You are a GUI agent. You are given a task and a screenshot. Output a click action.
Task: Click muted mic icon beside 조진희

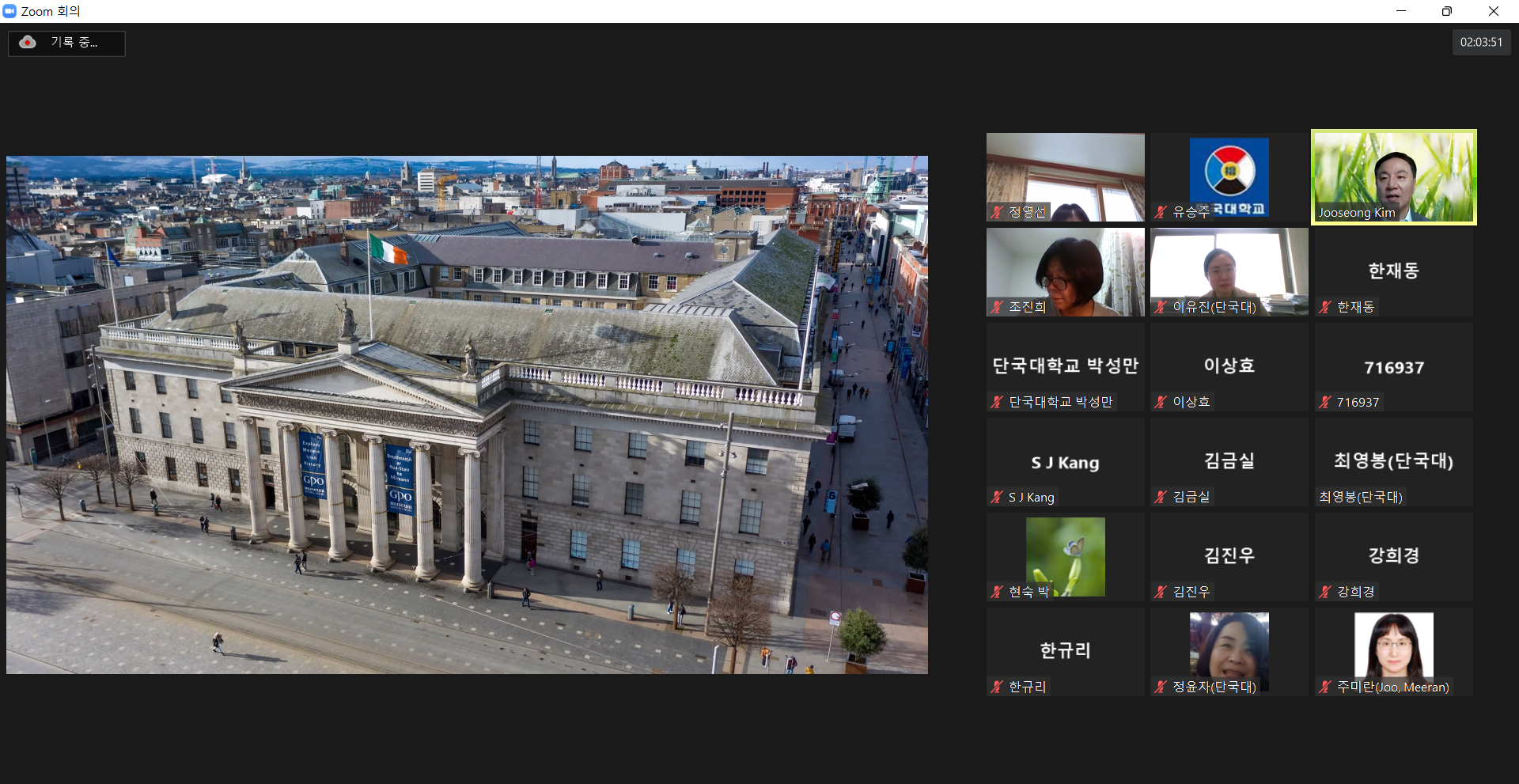[997, 307]
